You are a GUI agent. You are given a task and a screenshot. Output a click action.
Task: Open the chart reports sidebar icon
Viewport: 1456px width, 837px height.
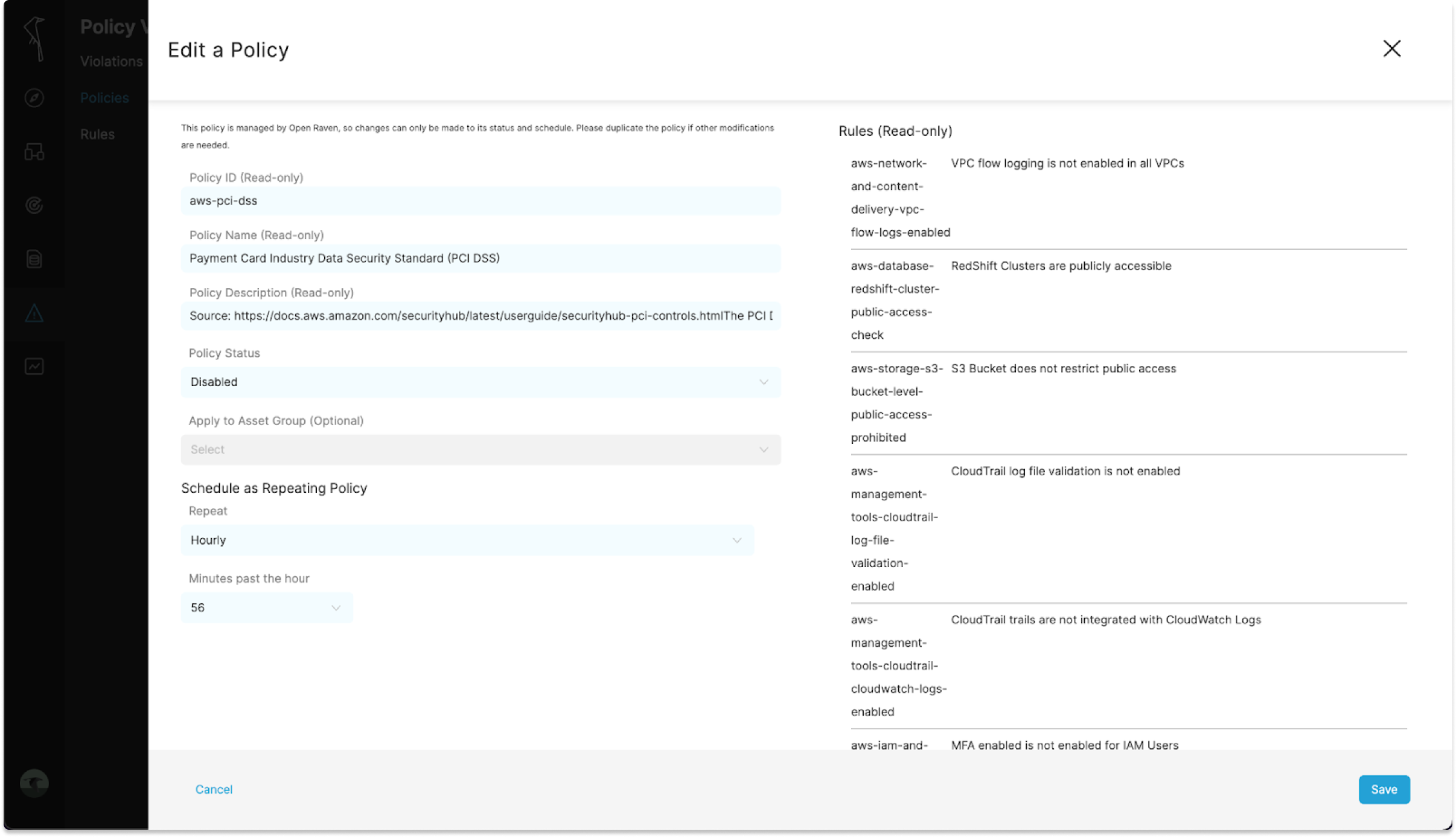tap(34, 367)
